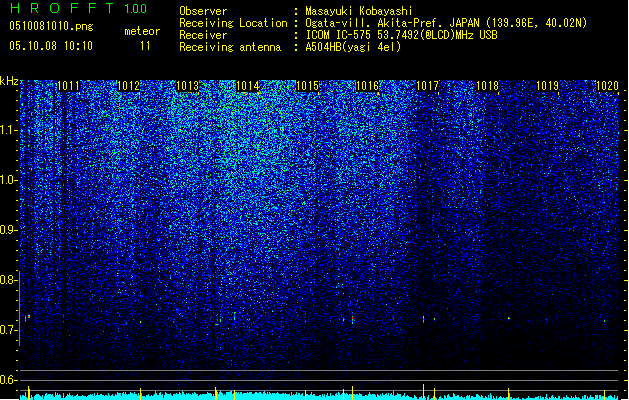Click time marker 1016
Screen dimensions: 629x400
tap(367, 86)
